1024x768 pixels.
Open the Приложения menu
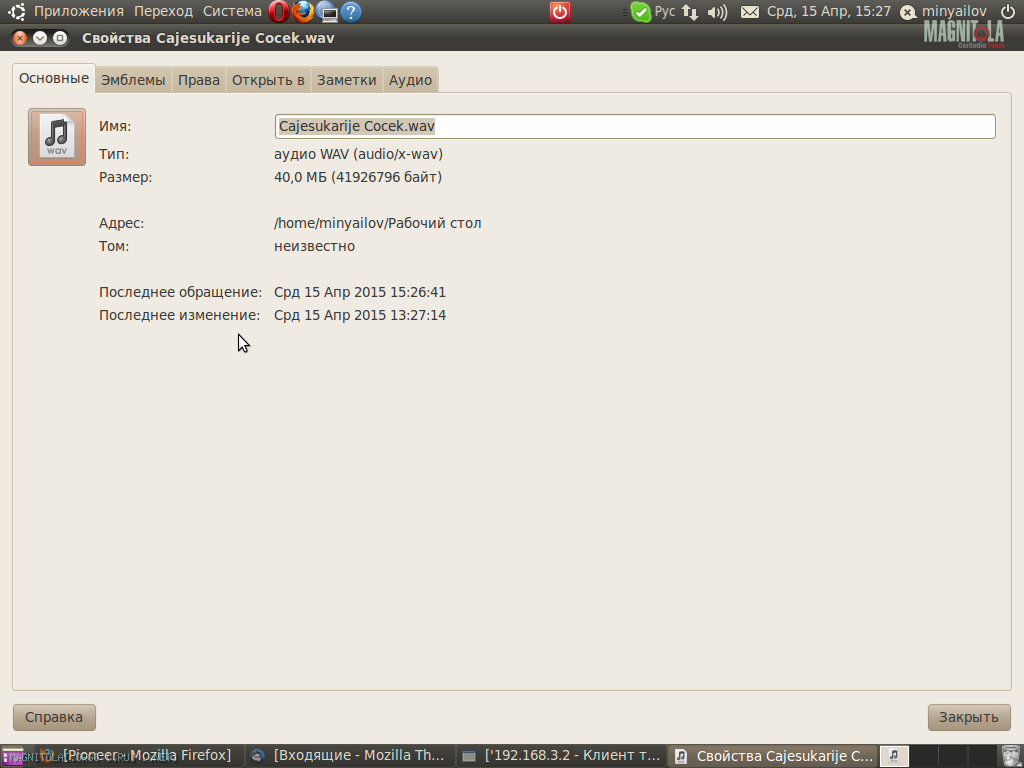[x=78, y=12]
